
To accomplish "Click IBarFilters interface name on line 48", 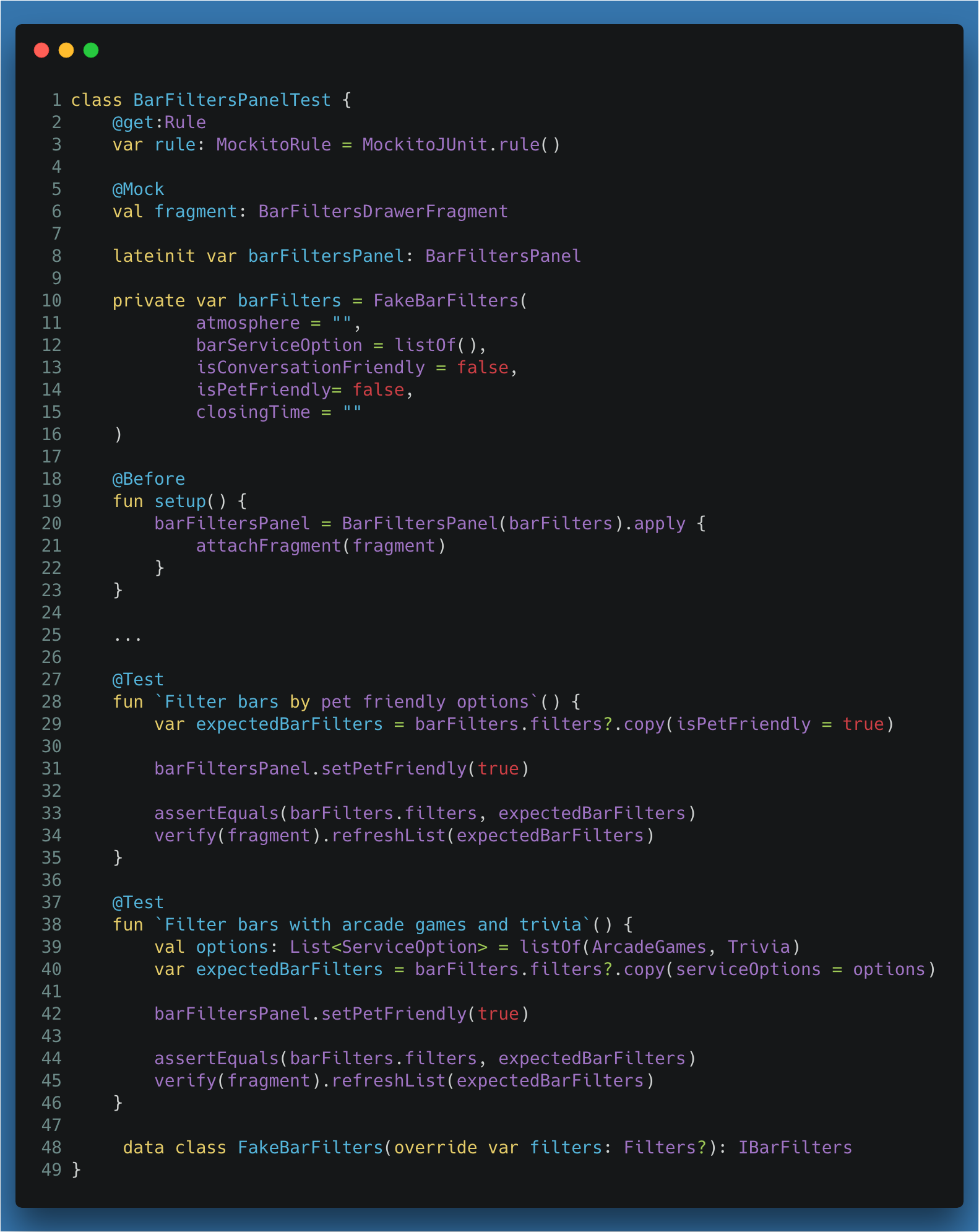I will point(795,1148).
